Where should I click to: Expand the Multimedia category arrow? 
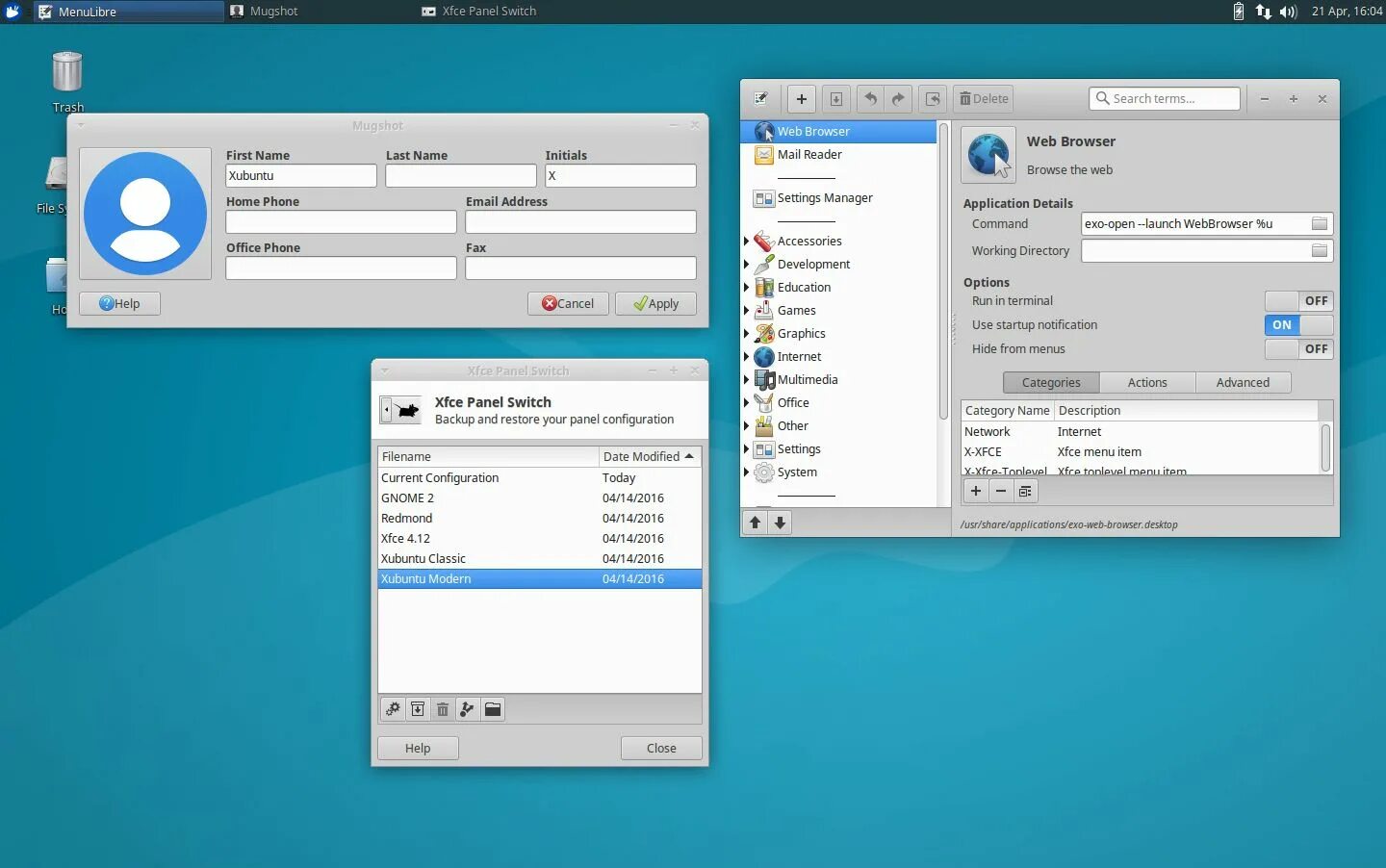point(746,379)
